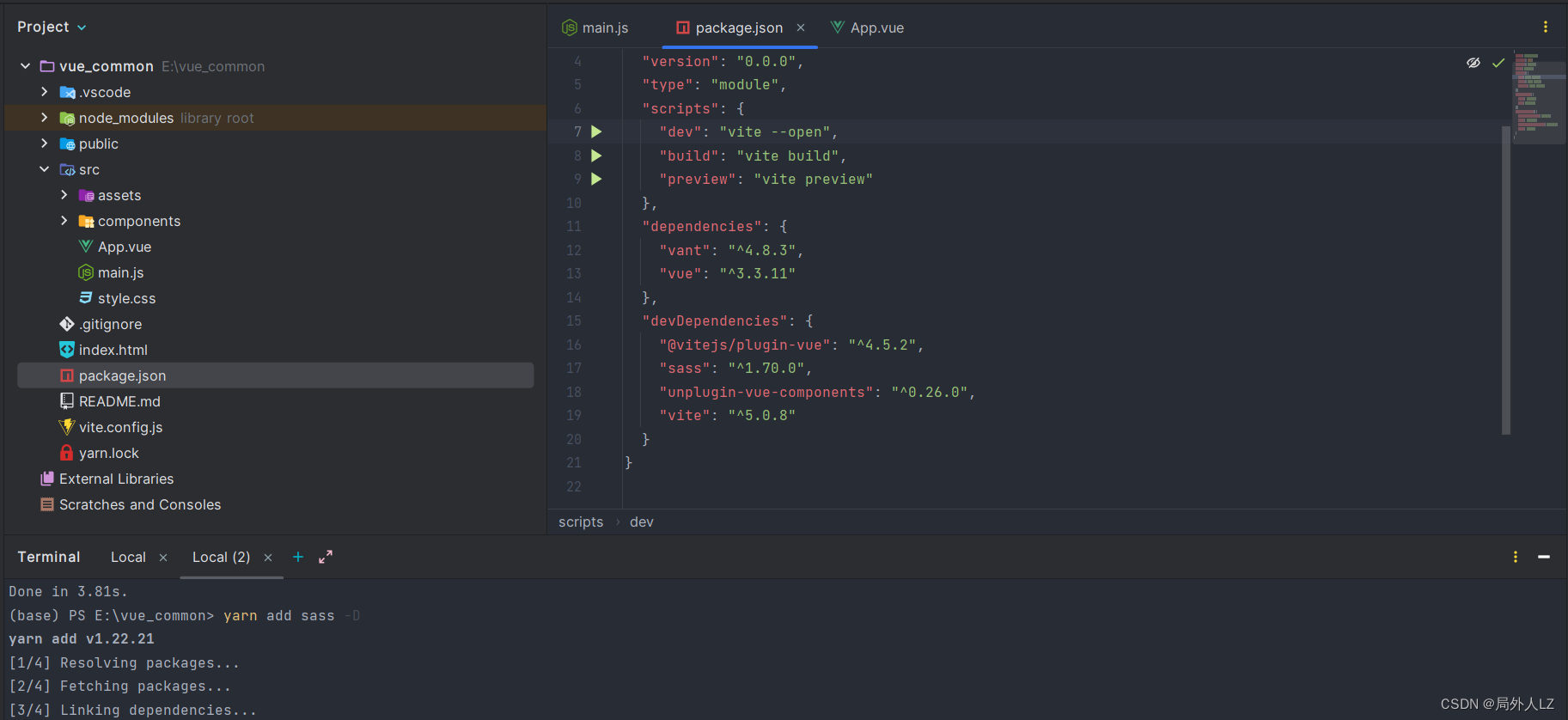Add a new terminal tab

point(298,557)
